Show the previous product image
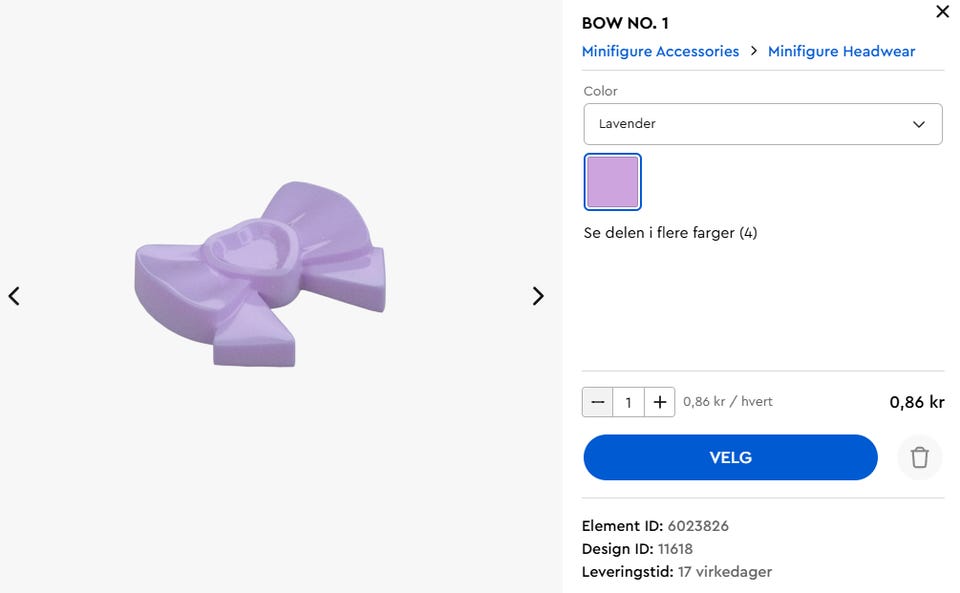Screen dimensions: 960x593 click(14, 296)
